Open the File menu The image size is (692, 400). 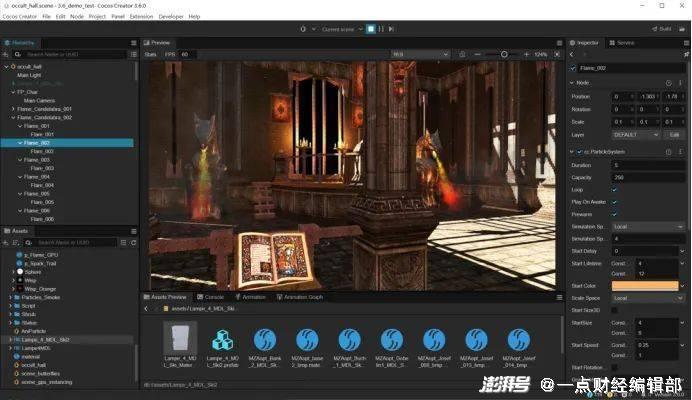coord(46,16)
